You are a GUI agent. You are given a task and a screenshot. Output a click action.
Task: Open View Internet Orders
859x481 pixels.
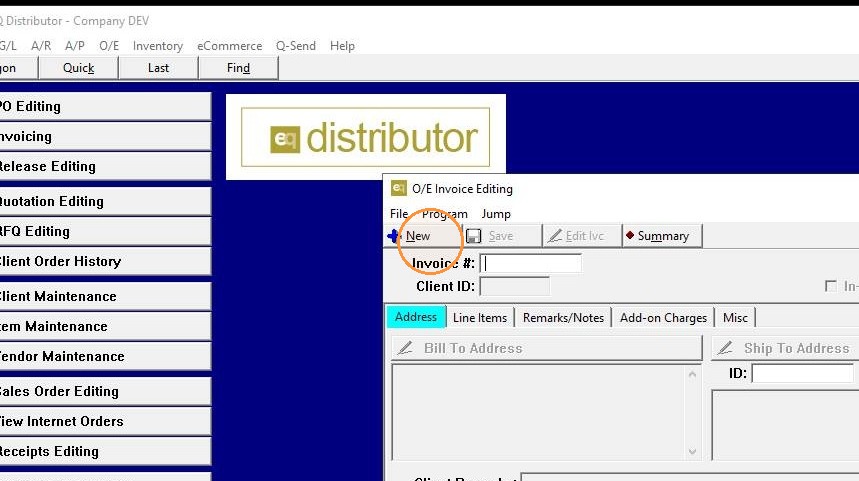point(104,421)
